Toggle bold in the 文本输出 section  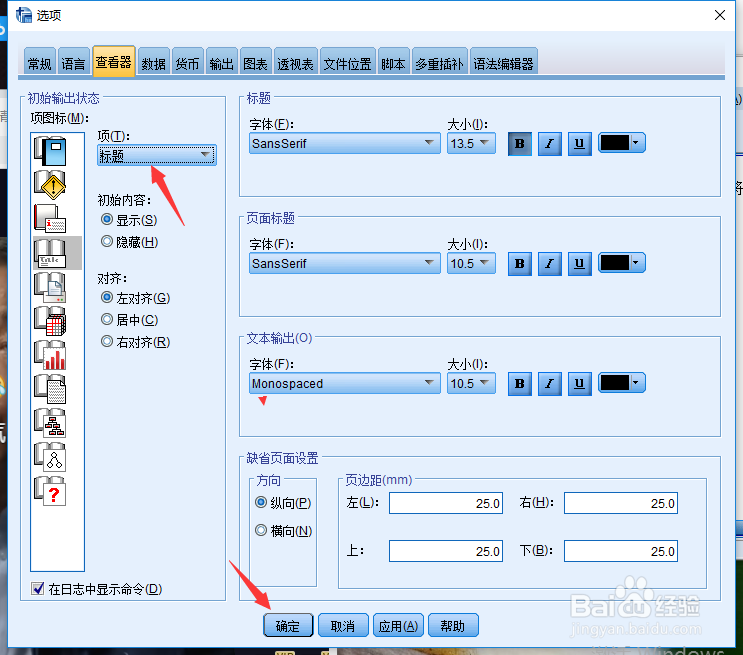[520, 383]
